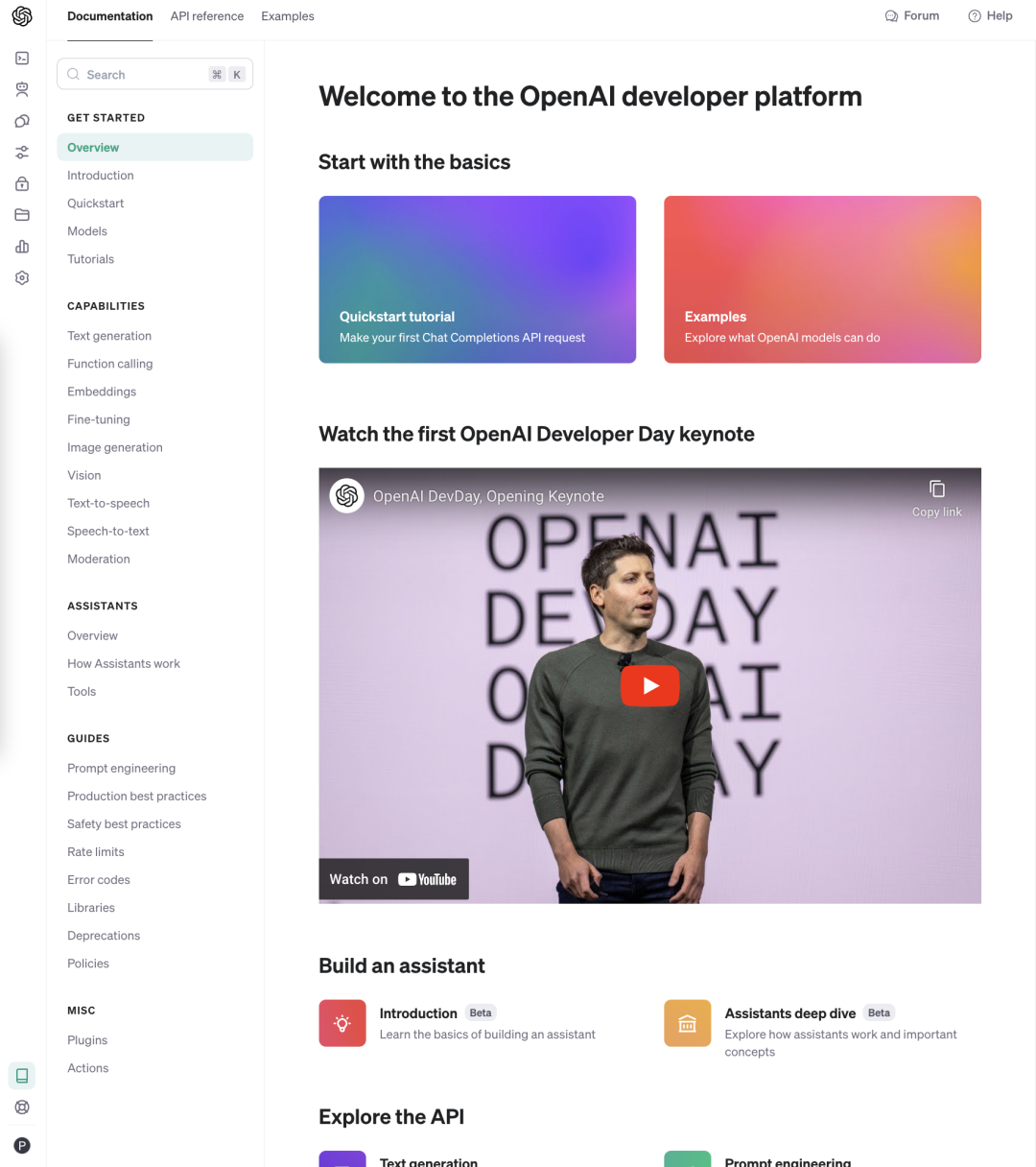Open the Prompt engineering guide in the sidebar
Viewport: 1036px width, 1167px height.
pyautogui.click(x=122, y=768)
